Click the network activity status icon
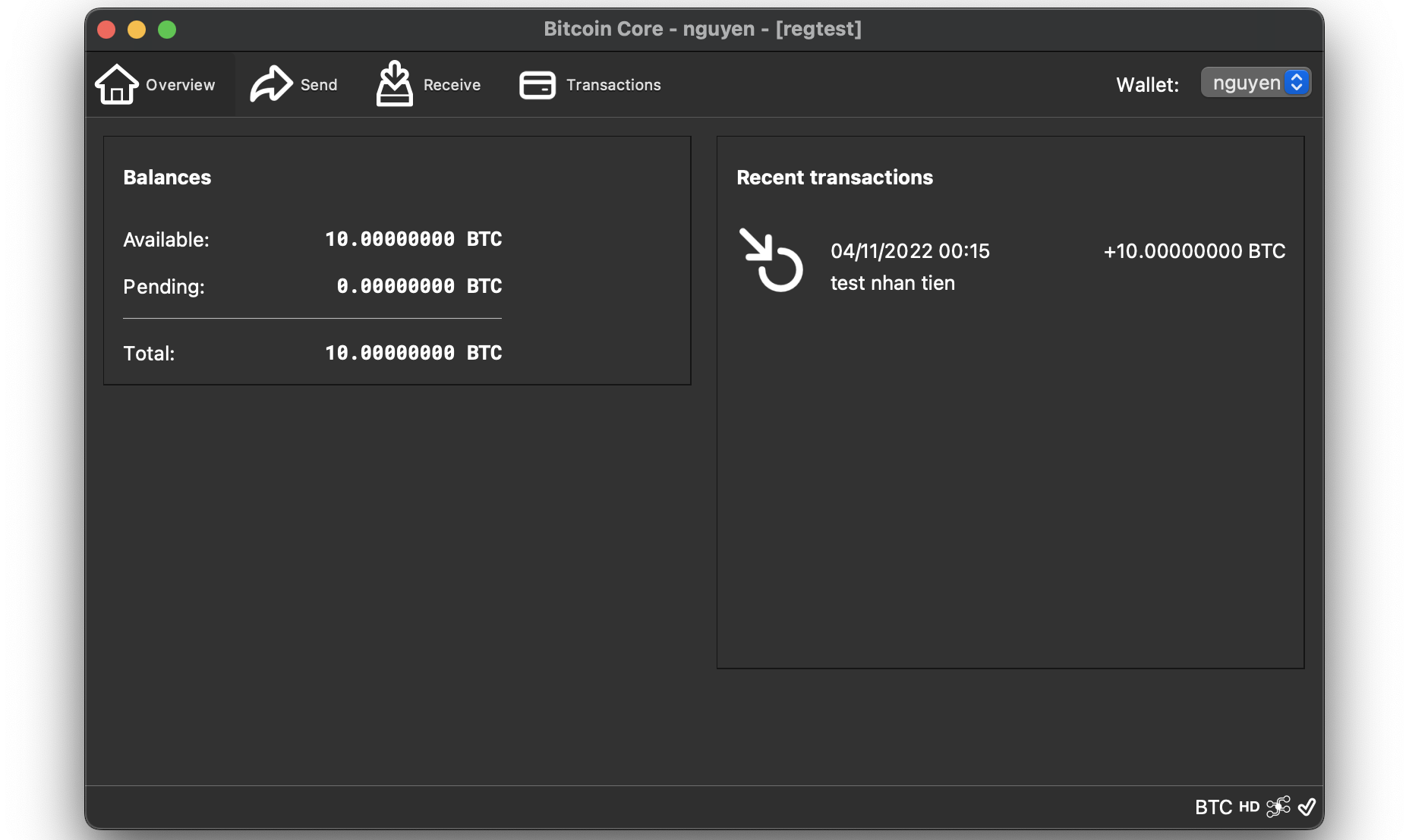 click(1278, 807)
